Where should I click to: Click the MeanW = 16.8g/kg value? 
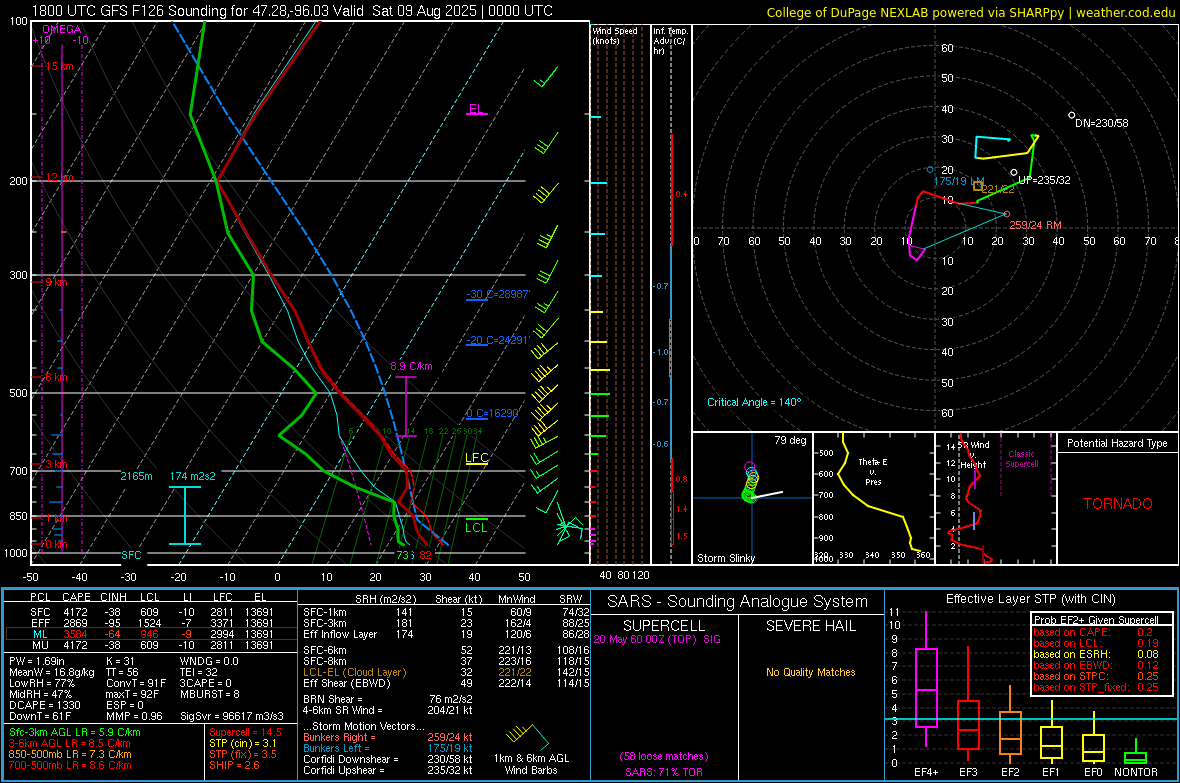51,672
